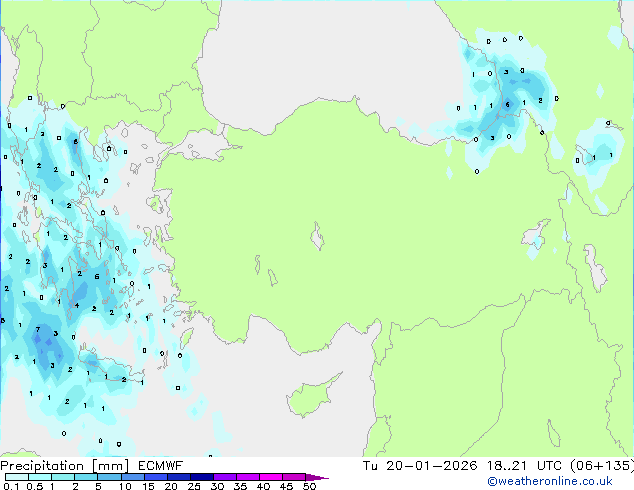Pick the magenta swatch between 40 and 45
Viewport: 634px width, 490px height.
point(271,477)
